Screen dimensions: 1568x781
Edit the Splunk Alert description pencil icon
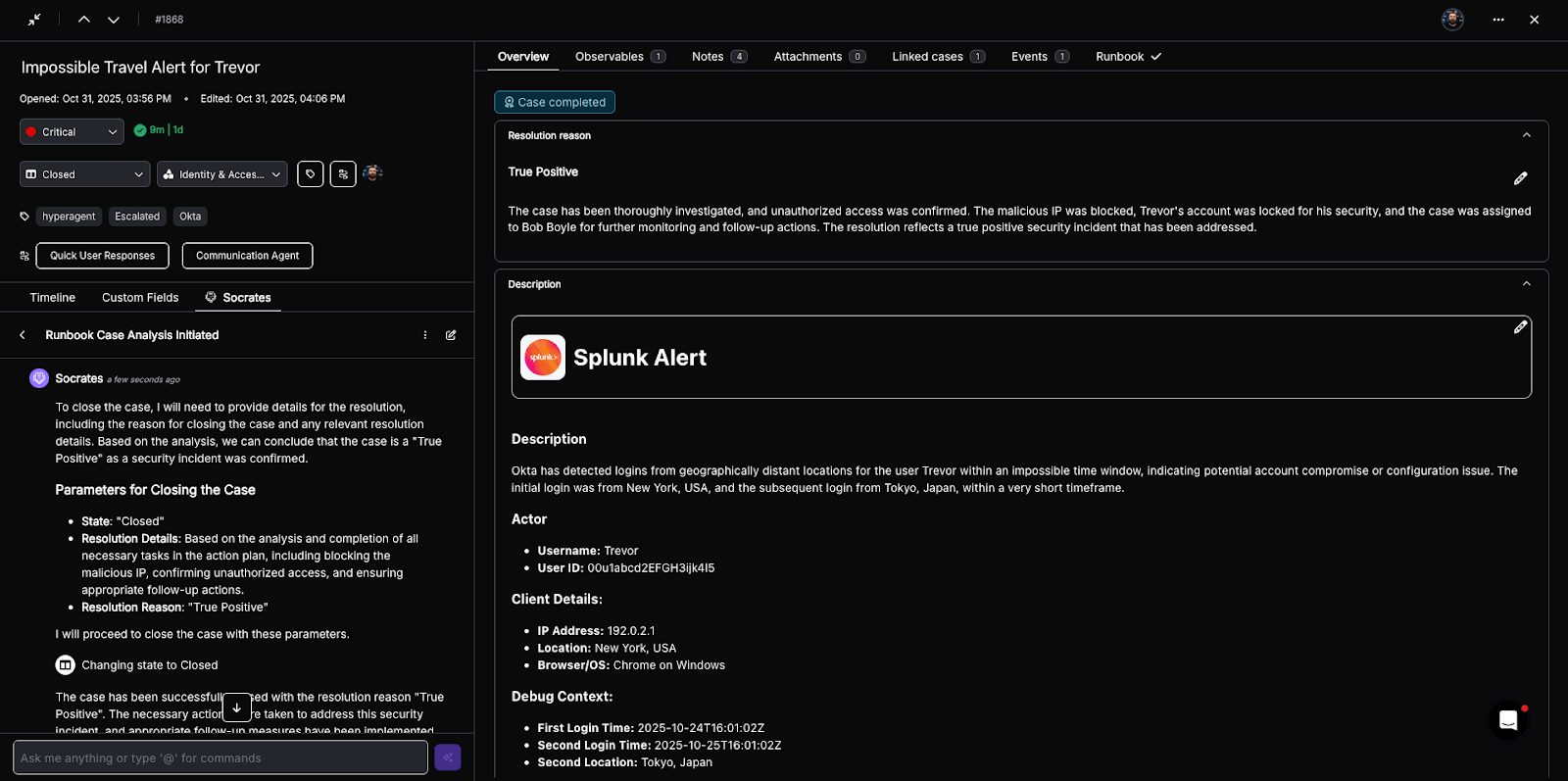tap(1520, 327)
